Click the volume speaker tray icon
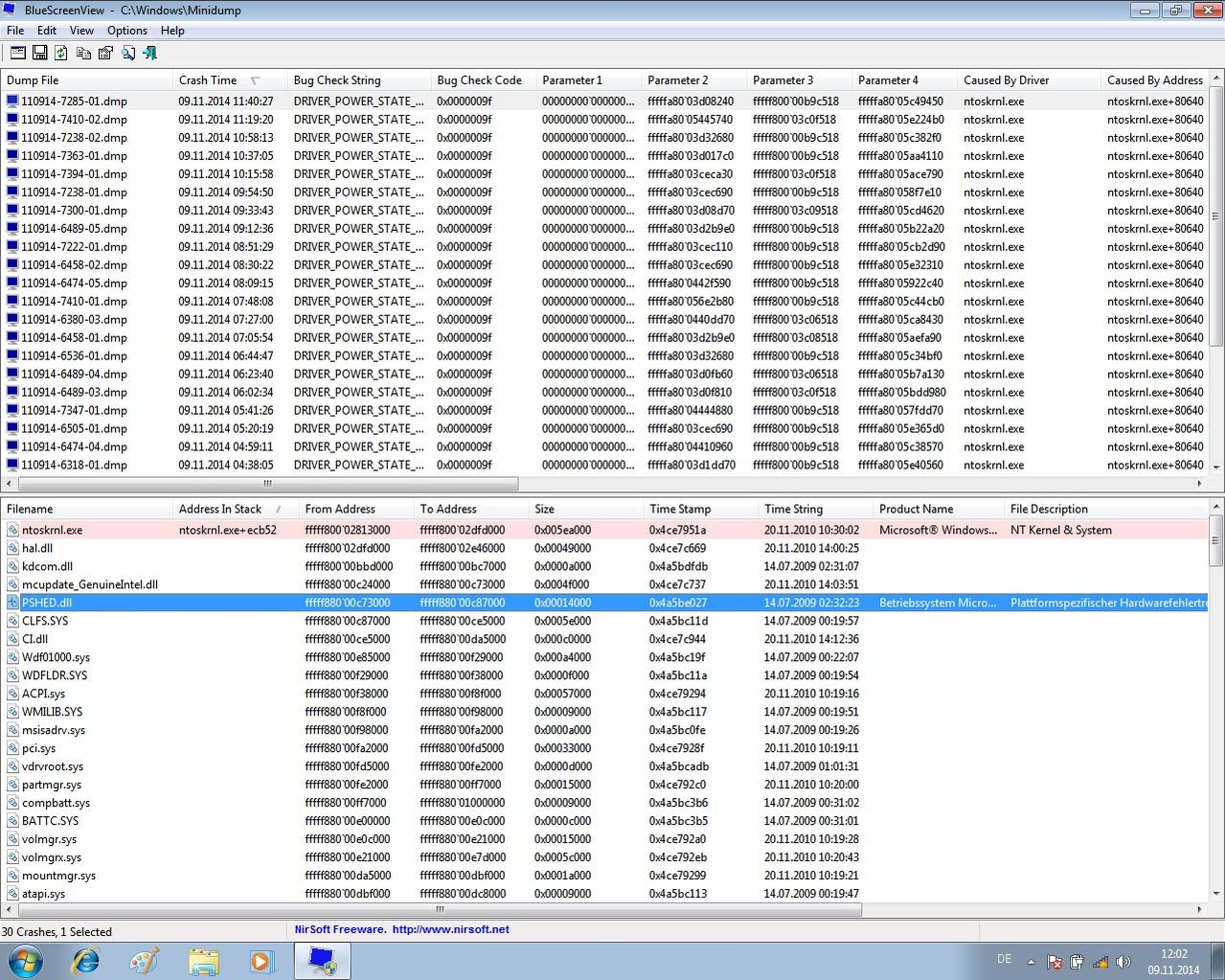This screenshot has height=980, width=1225. tap(1123, 962)
